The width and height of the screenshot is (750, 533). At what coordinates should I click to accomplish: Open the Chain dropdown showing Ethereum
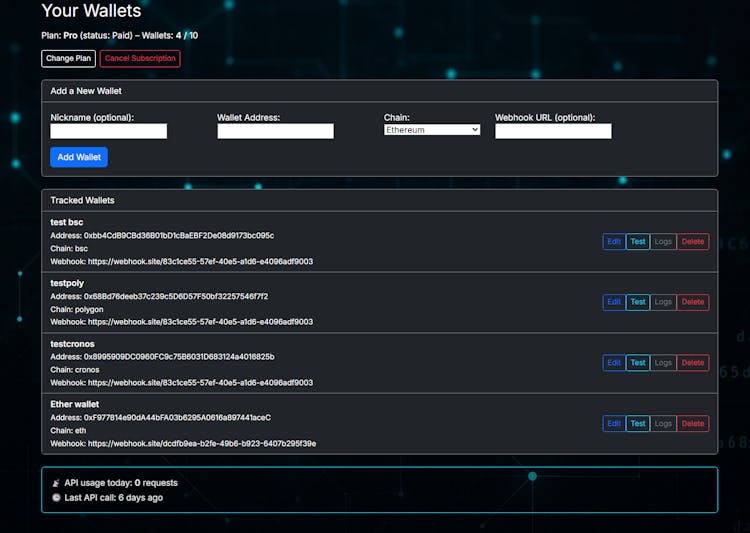click(432, 130)
